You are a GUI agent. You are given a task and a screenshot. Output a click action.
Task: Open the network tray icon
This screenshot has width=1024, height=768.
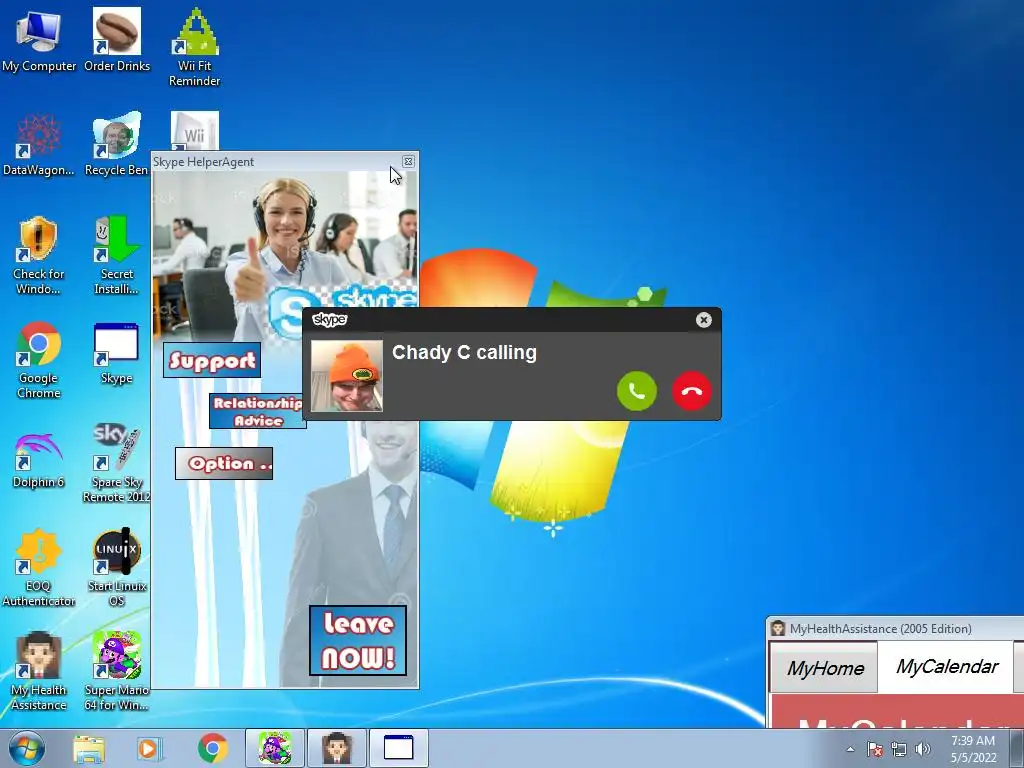pos(899,749)
